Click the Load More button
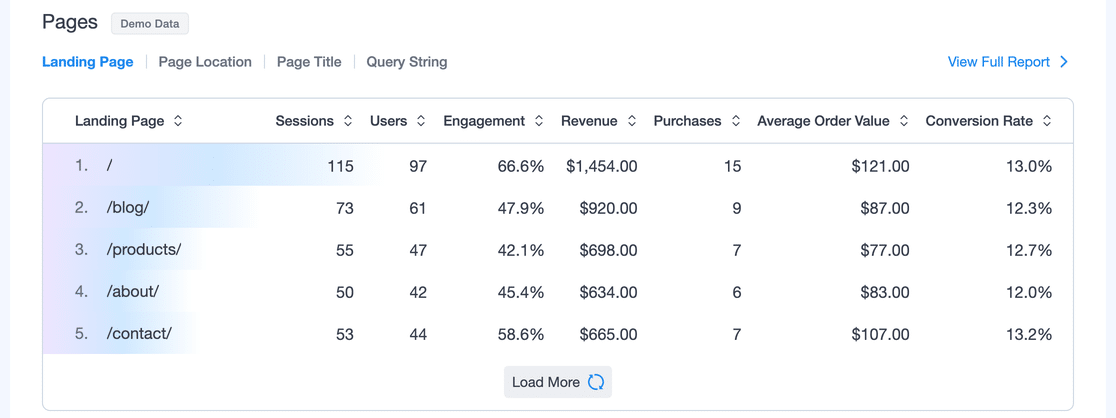Screen dimensions: 1116x418 (558, 382)
